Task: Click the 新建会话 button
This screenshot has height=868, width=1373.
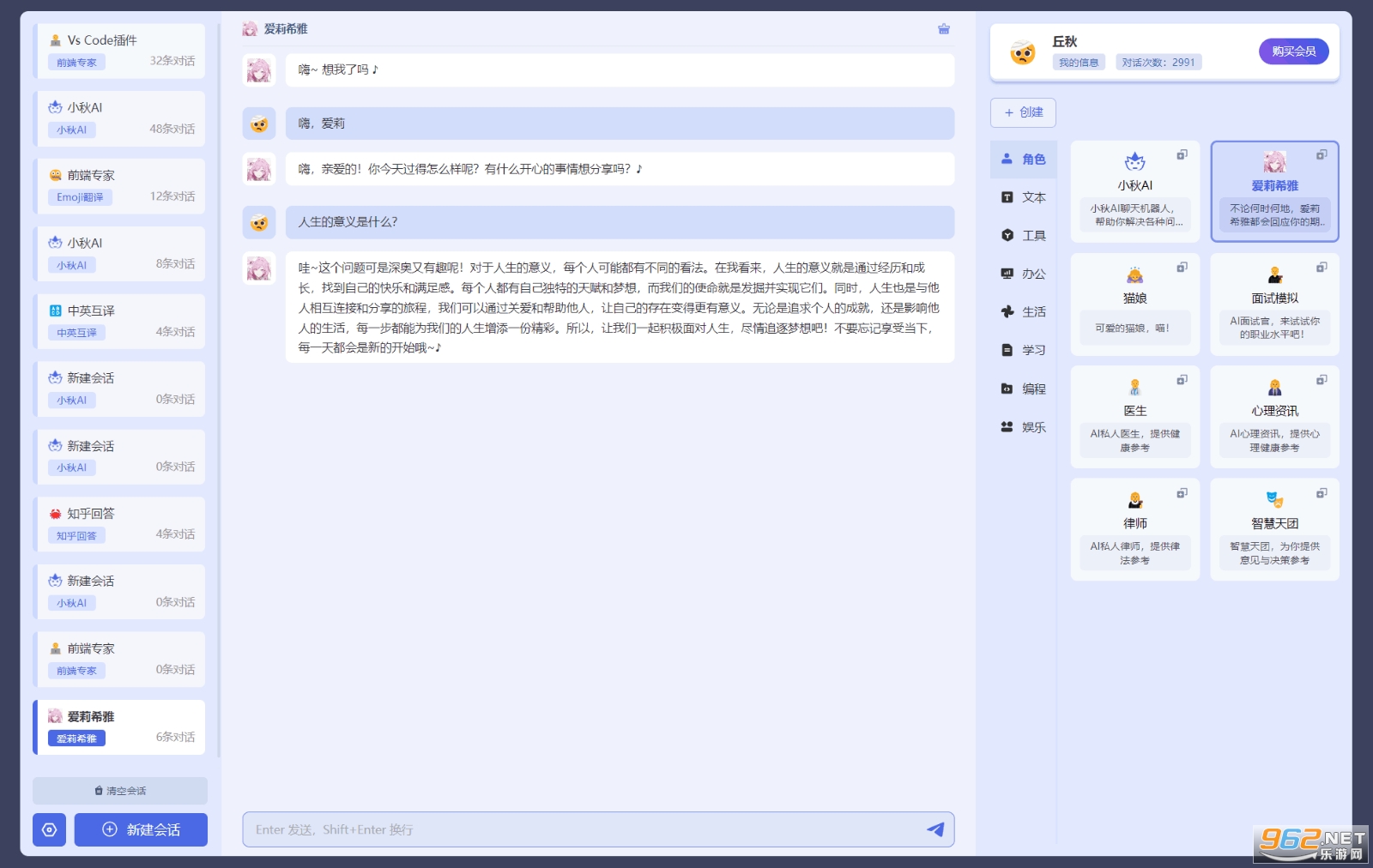Action: (141, 829)
